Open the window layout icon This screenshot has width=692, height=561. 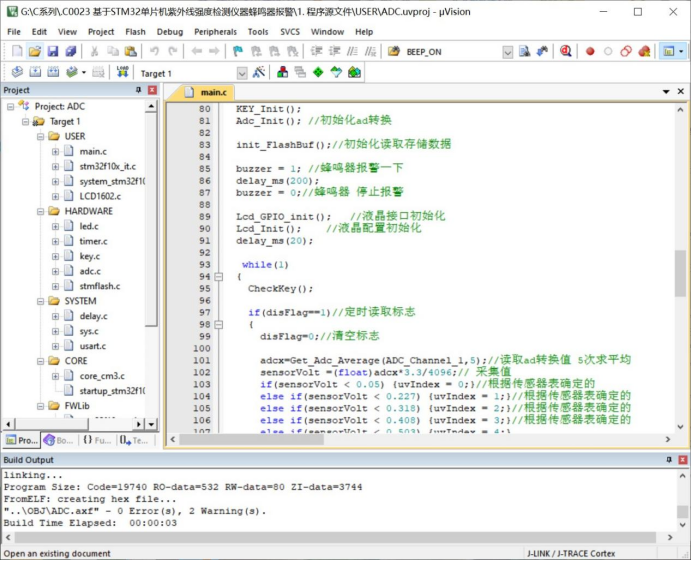(x=669, y=51)
